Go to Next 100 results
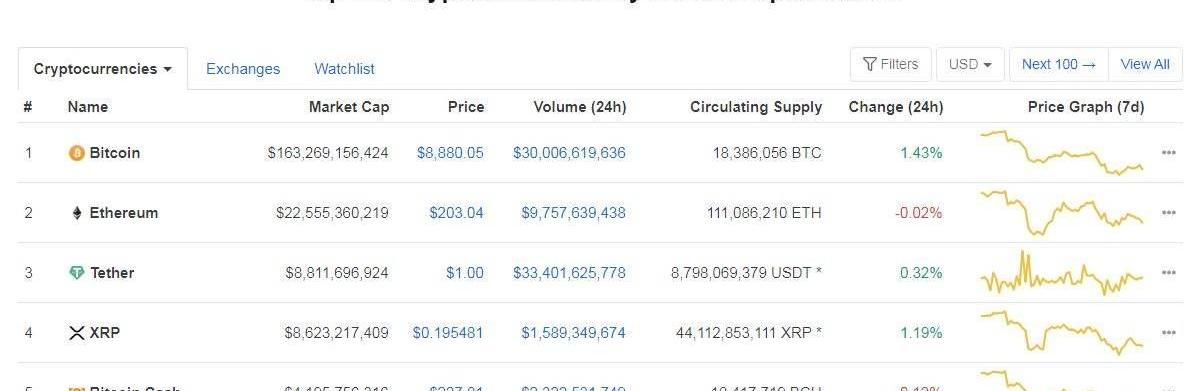Screen dimensions: 1204x391 click(x=1059, y=64)
